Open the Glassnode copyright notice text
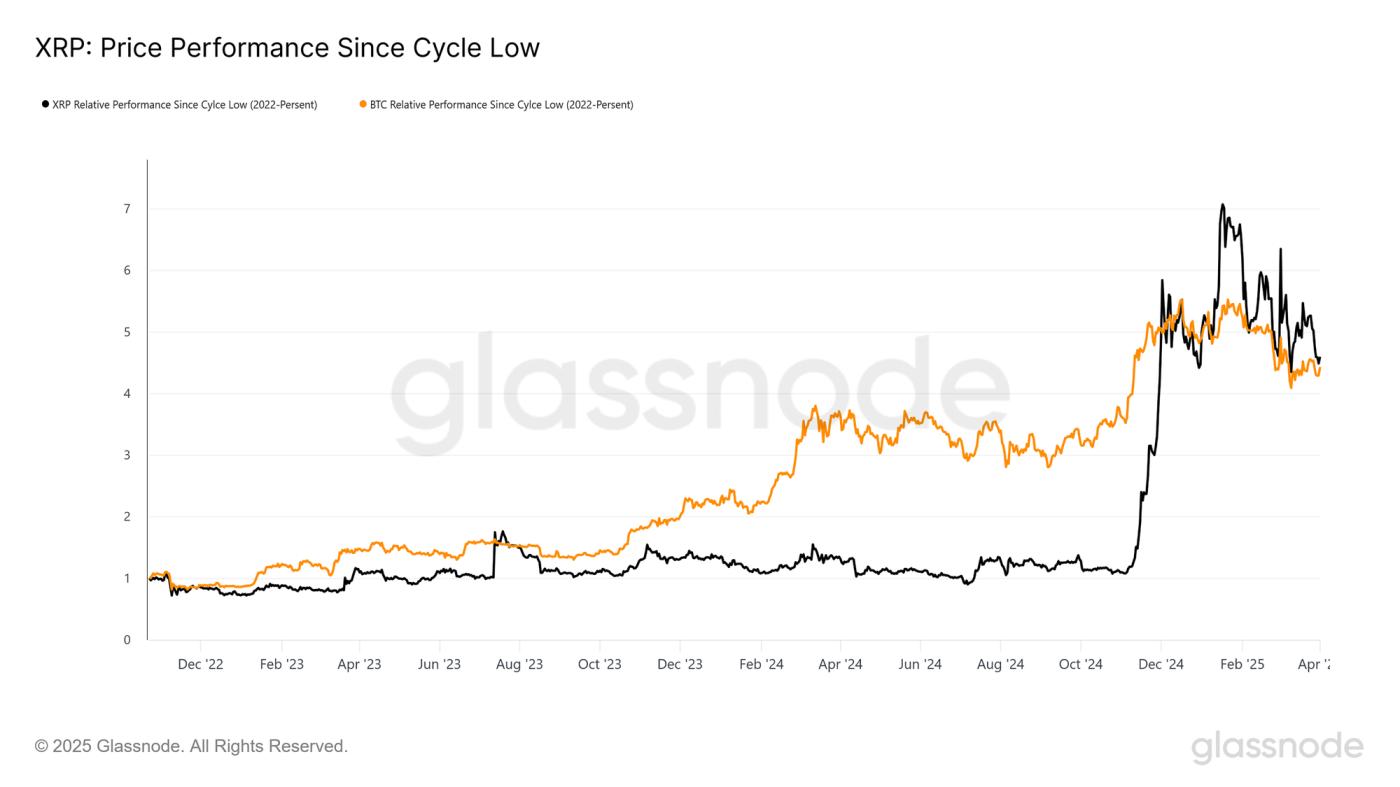1400x787 pixels. 191,746
